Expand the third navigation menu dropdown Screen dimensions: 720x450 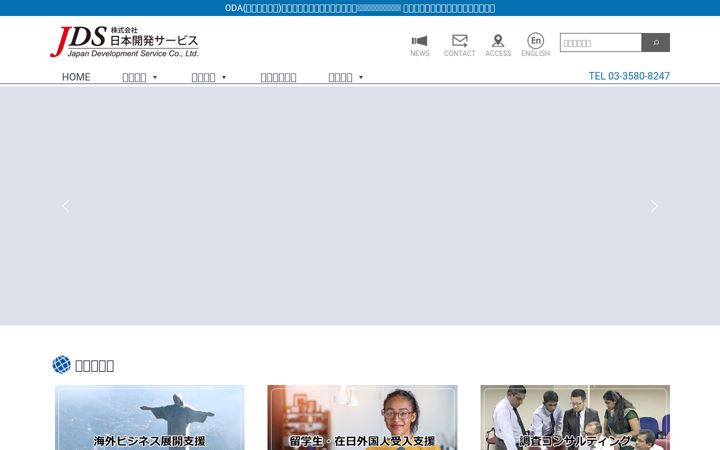pos(209,77)
